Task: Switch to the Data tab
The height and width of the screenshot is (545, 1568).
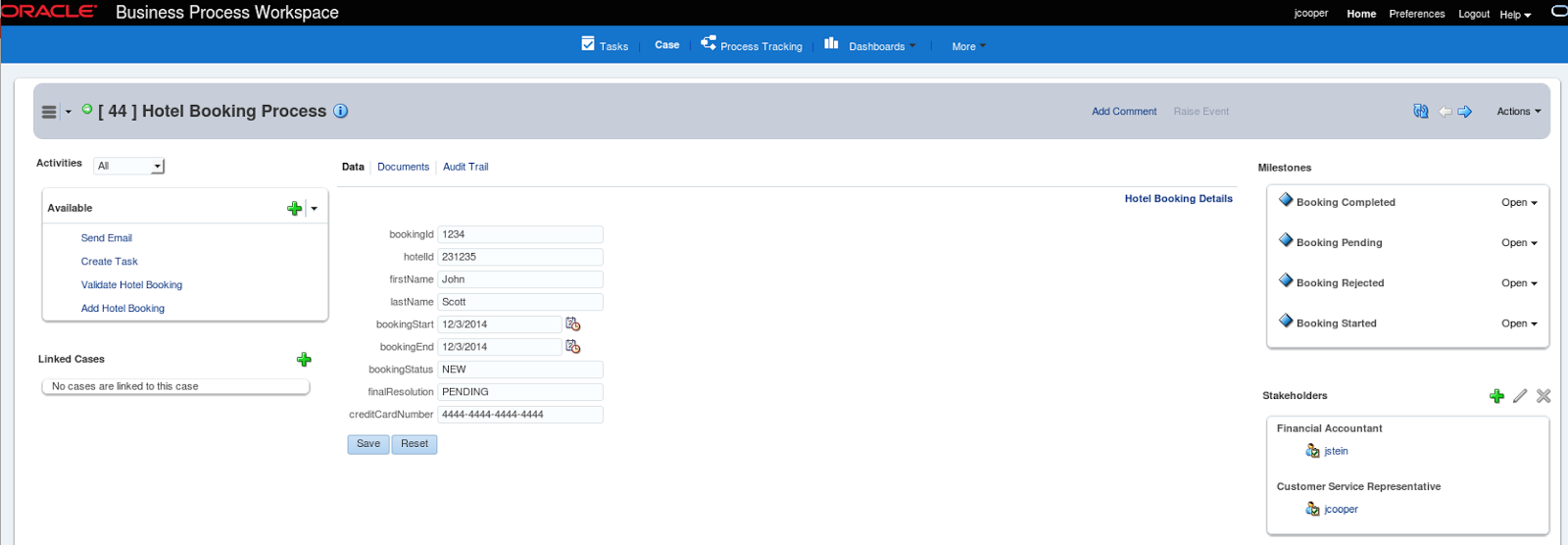Action: 353,167
